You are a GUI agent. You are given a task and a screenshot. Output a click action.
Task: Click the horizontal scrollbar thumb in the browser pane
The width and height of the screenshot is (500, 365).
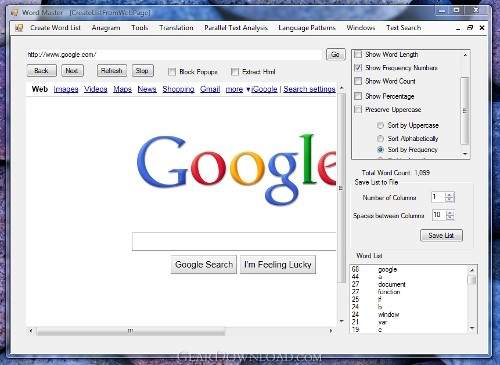pyautogui.click(x=131, y=331)
